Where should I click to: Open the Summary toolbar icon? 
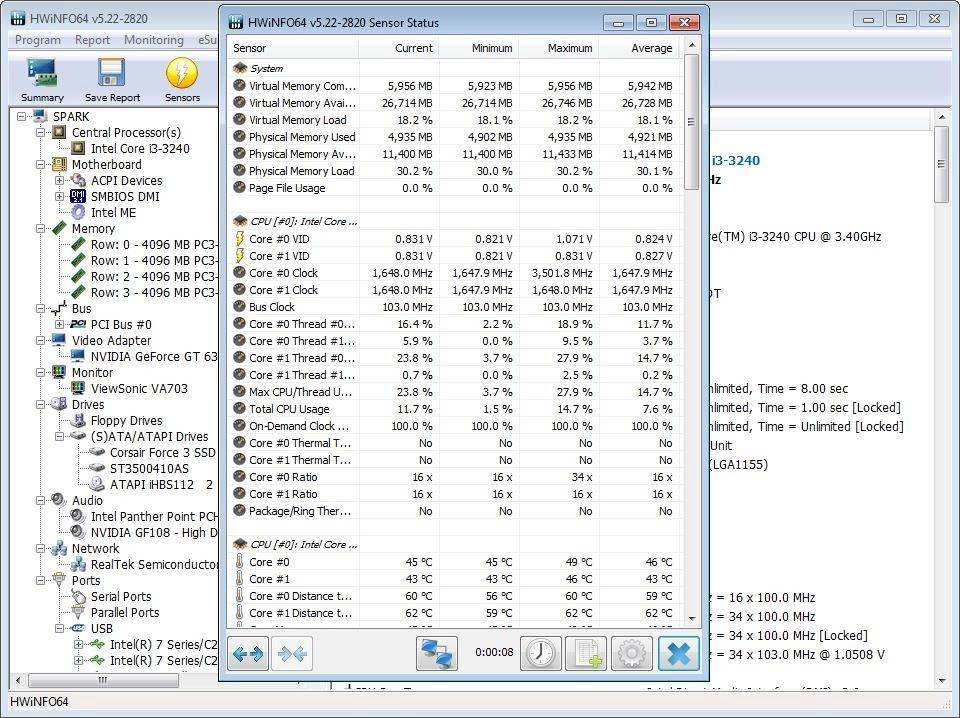[x=42, y=73]
